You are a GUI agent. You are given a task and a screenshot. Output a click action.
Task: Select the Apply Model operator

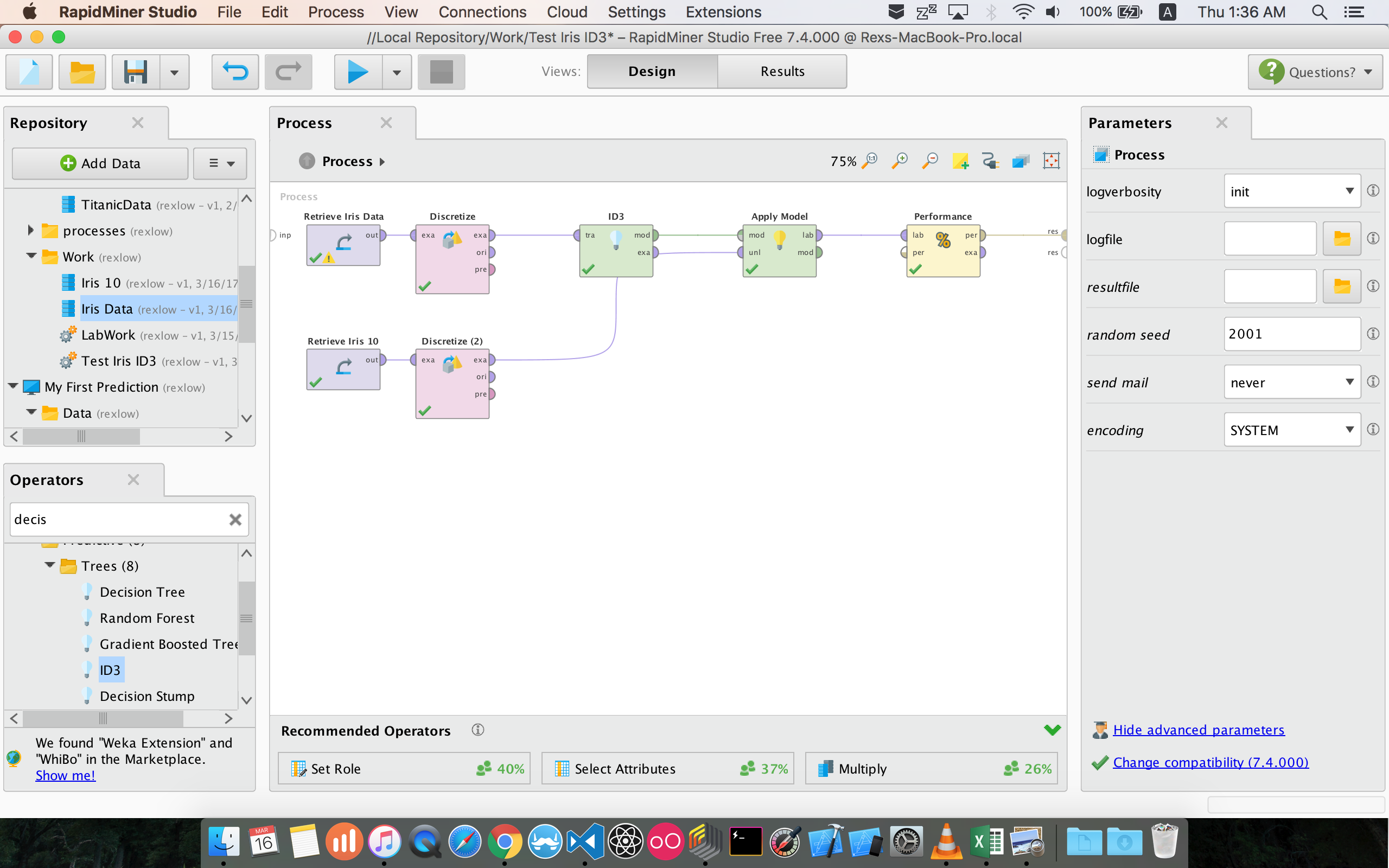[780, 251]
